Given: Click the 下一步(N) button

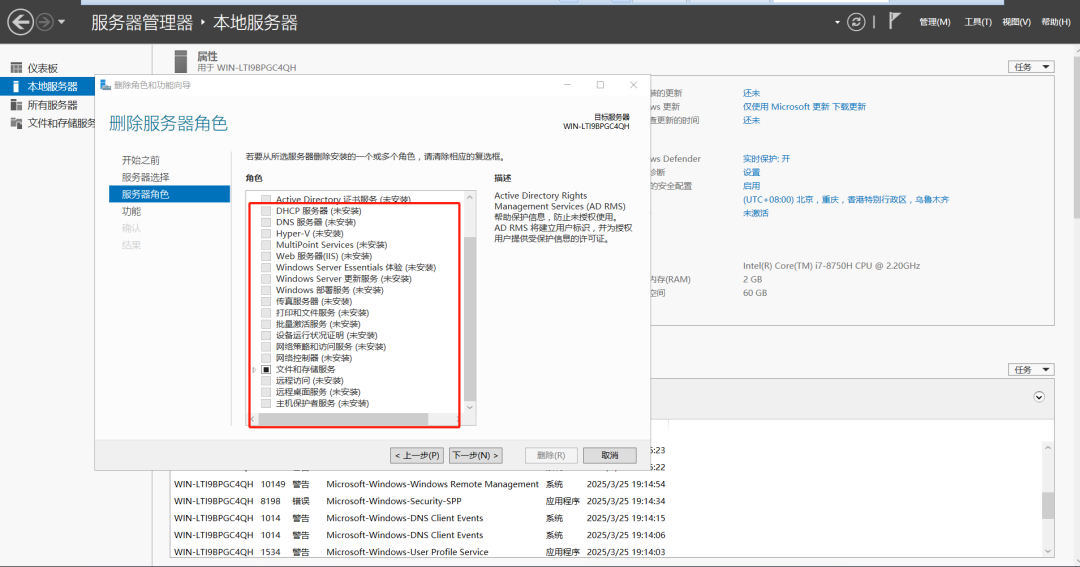Looking at the screenshot, I should pyautogui.click(x=475, y=455).
